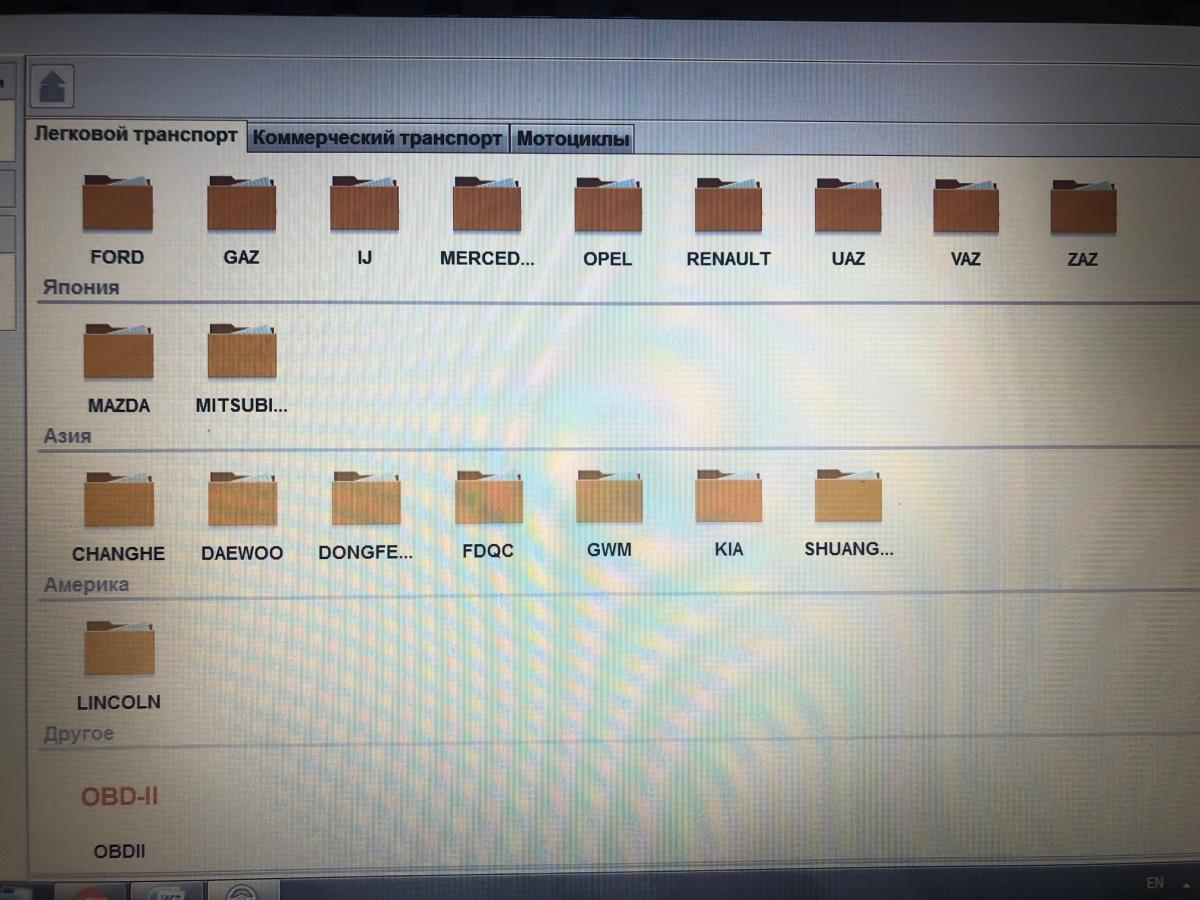
Task: Open the RENAULT folder
Action: click(729, 204)
